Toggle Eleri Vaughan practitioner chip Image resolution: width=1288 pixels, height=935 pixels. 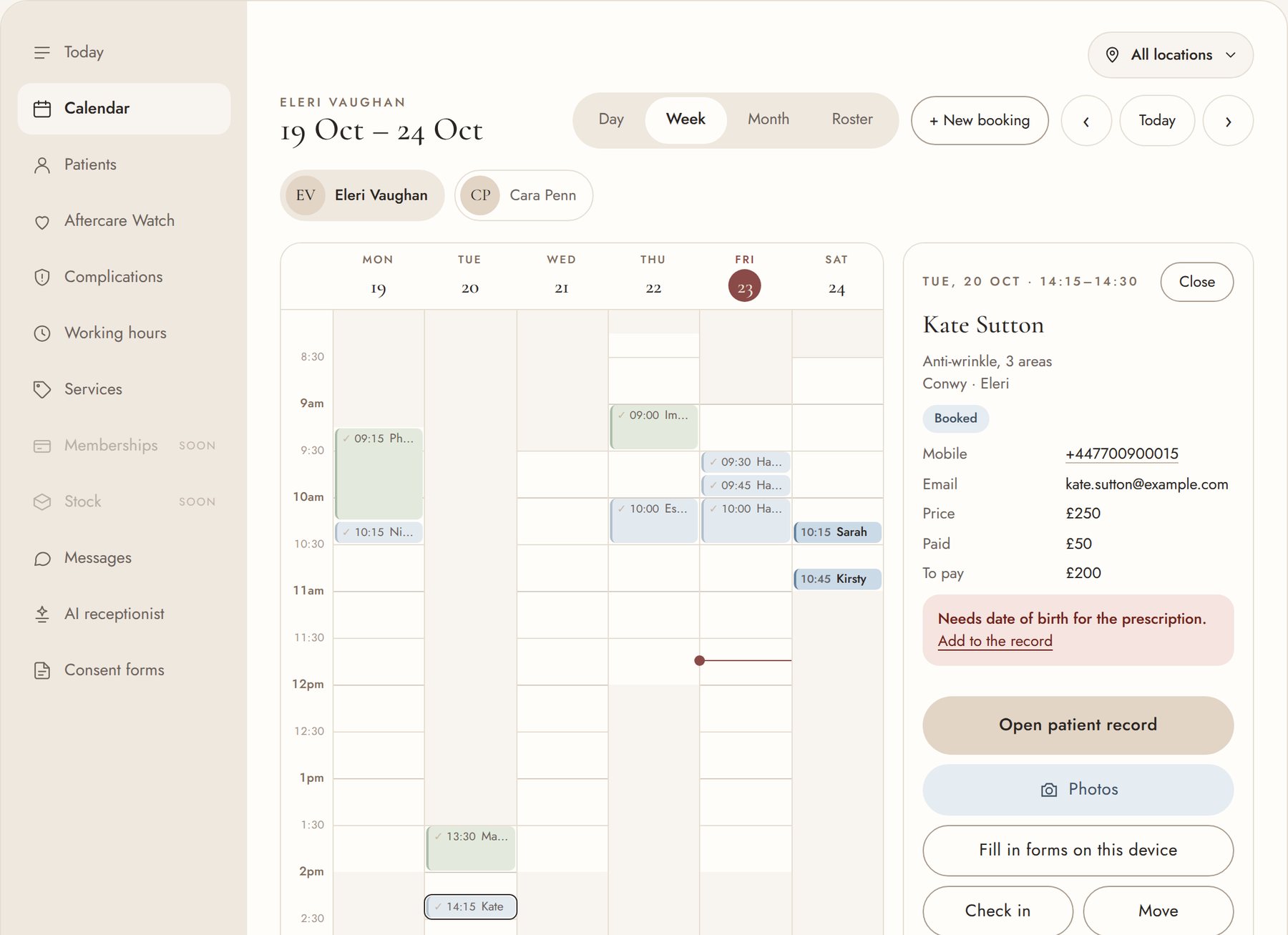[x=362, y=195]
